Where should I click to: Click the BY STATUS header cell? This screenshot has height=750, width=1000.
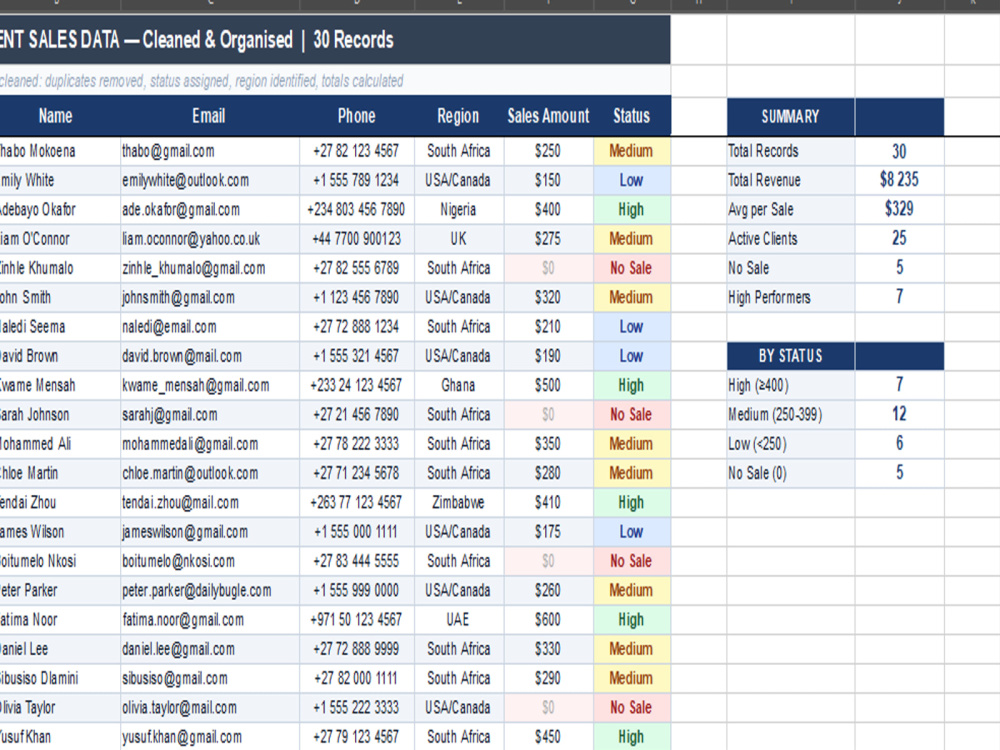[790, 356]
